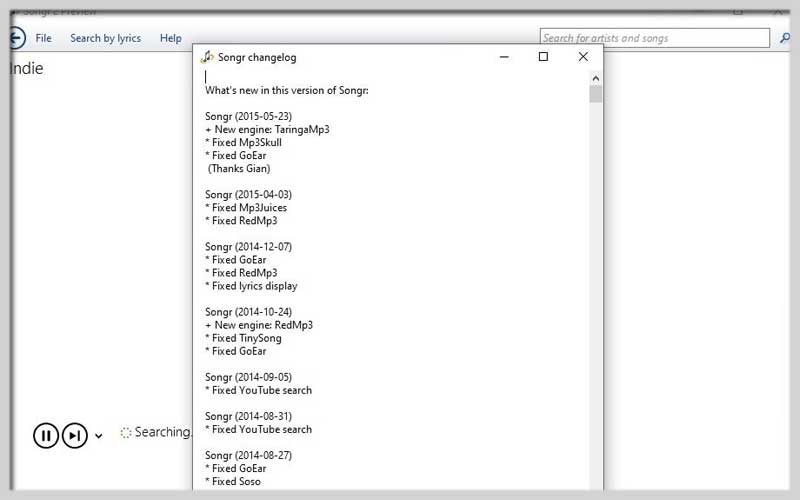Click the "Songr (2014-12-07)" line
Screen dimensions: 800x500
click(248, 246)
